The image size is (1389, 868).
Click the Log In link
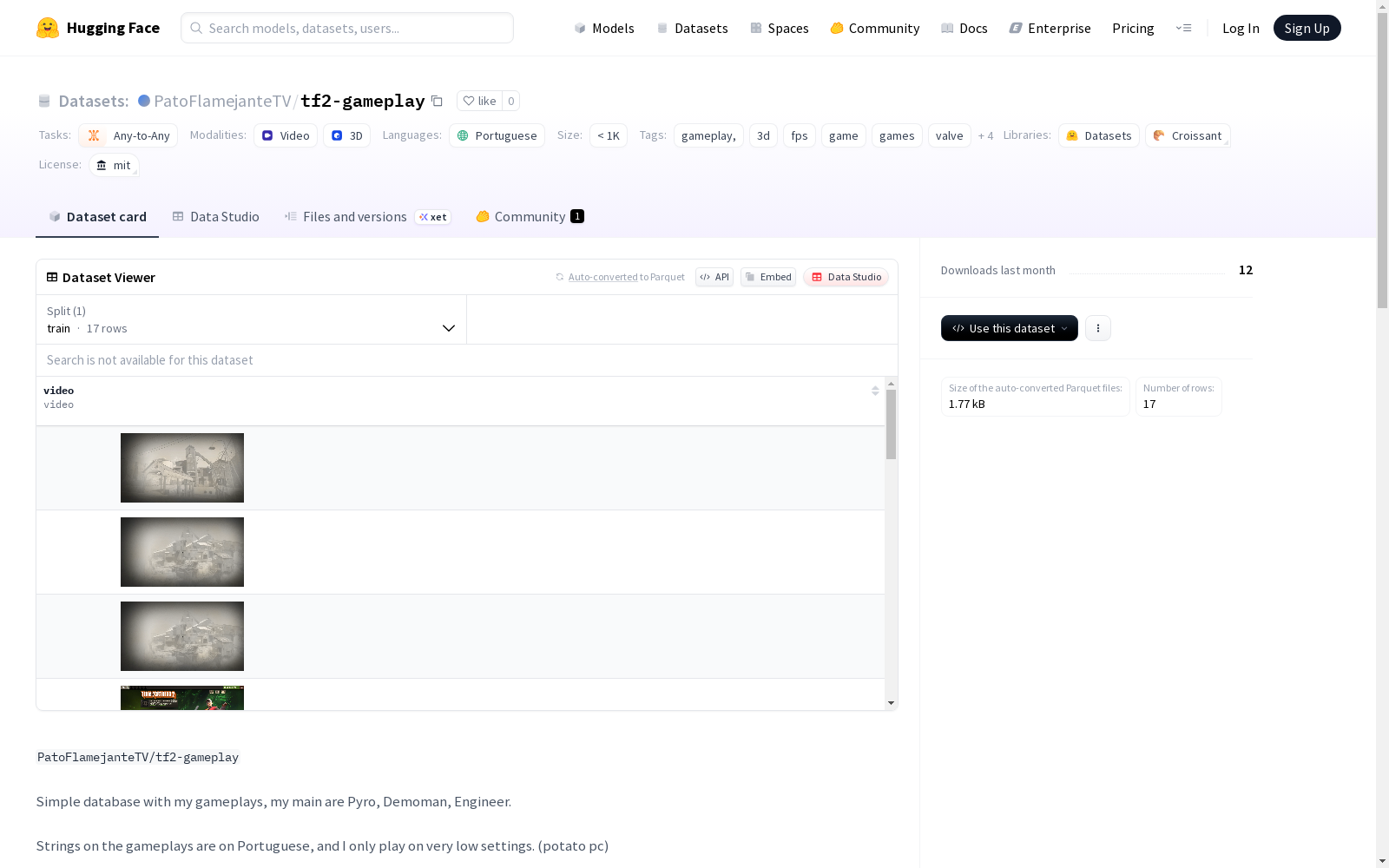(1241, 28)
